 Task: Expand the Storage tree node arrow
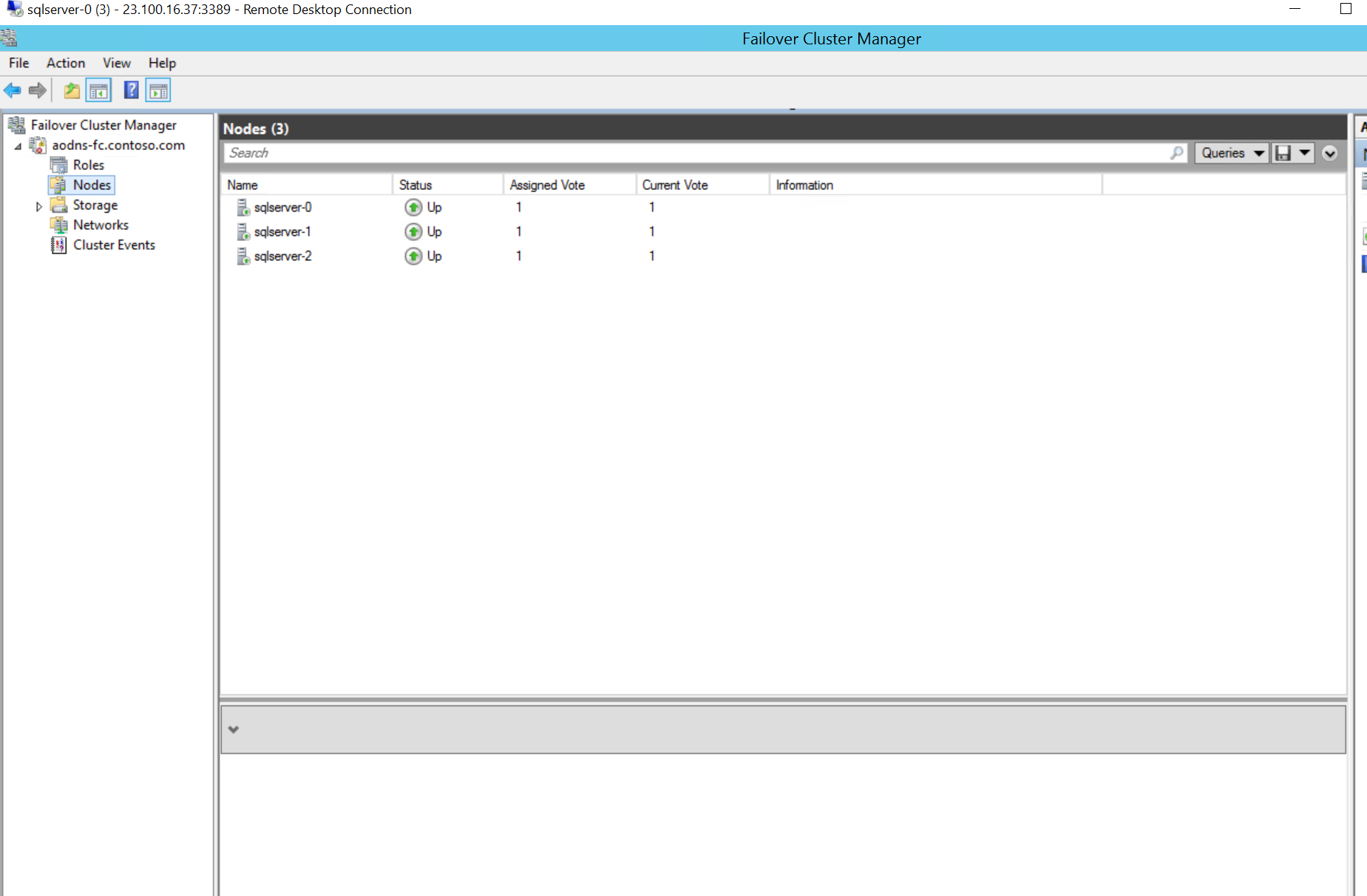coord(39,206)
